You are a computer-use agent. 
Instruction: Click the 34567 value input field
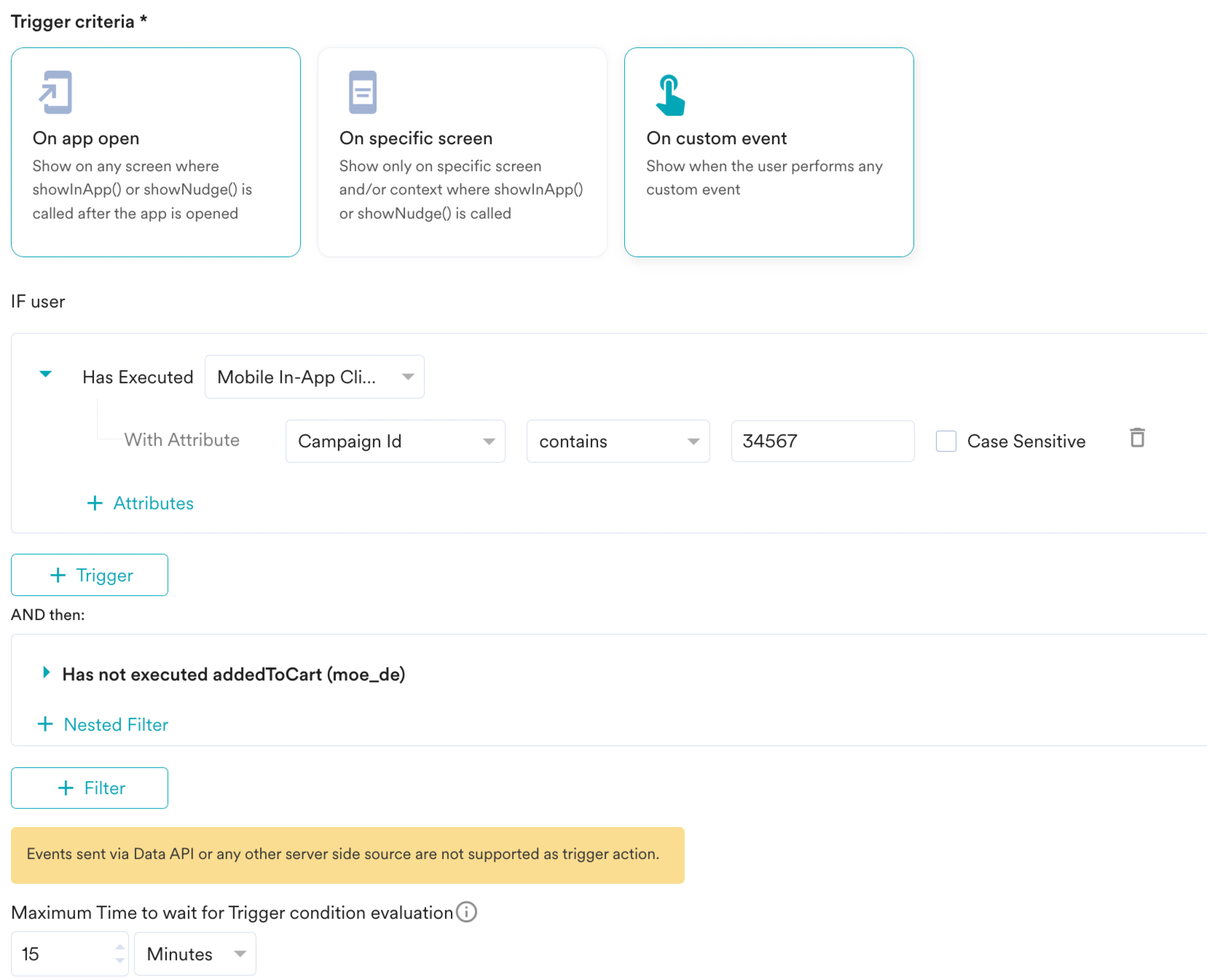(x=822, y=441)
